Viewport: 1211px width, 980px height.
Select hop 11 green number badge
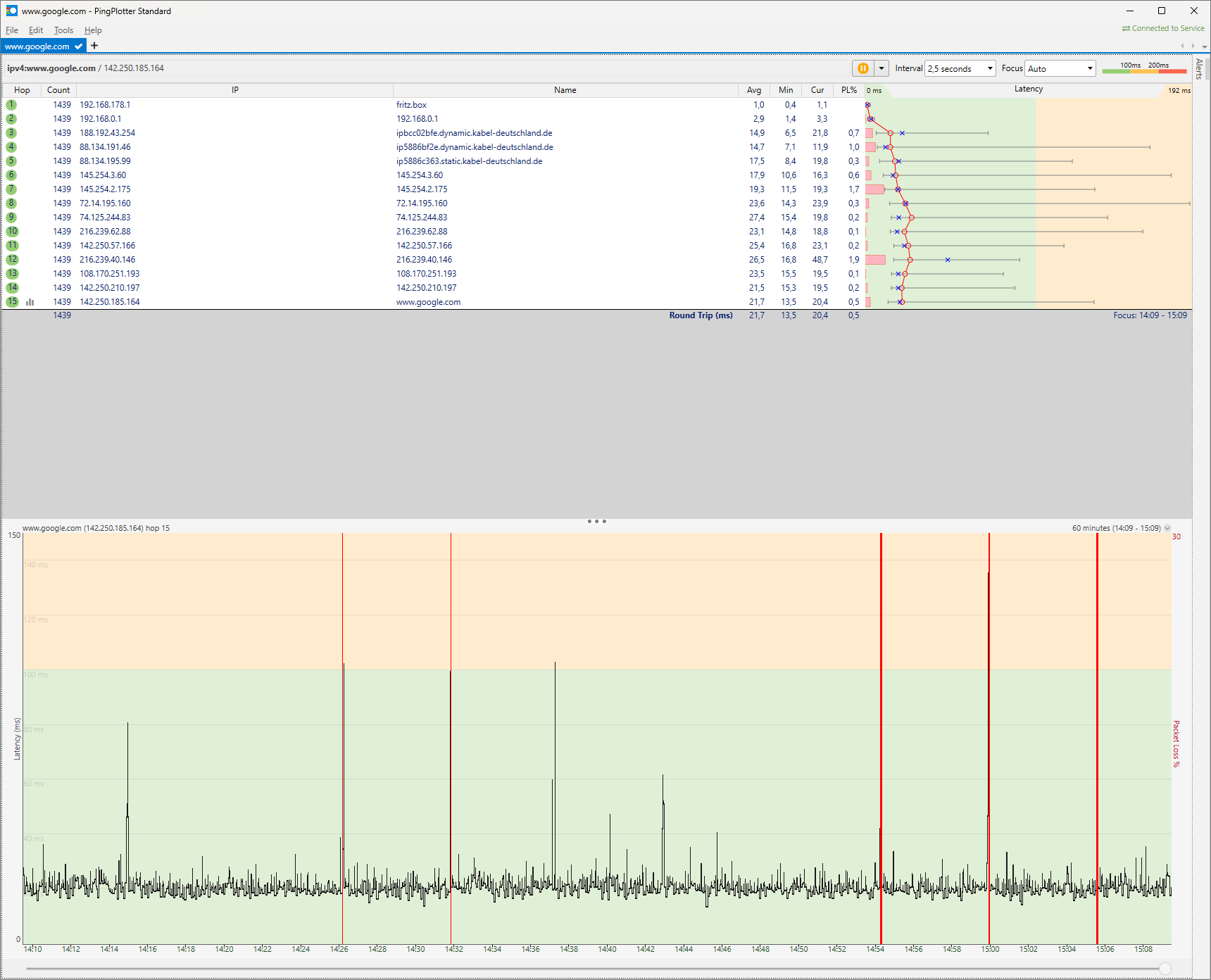tap(12, 246)
